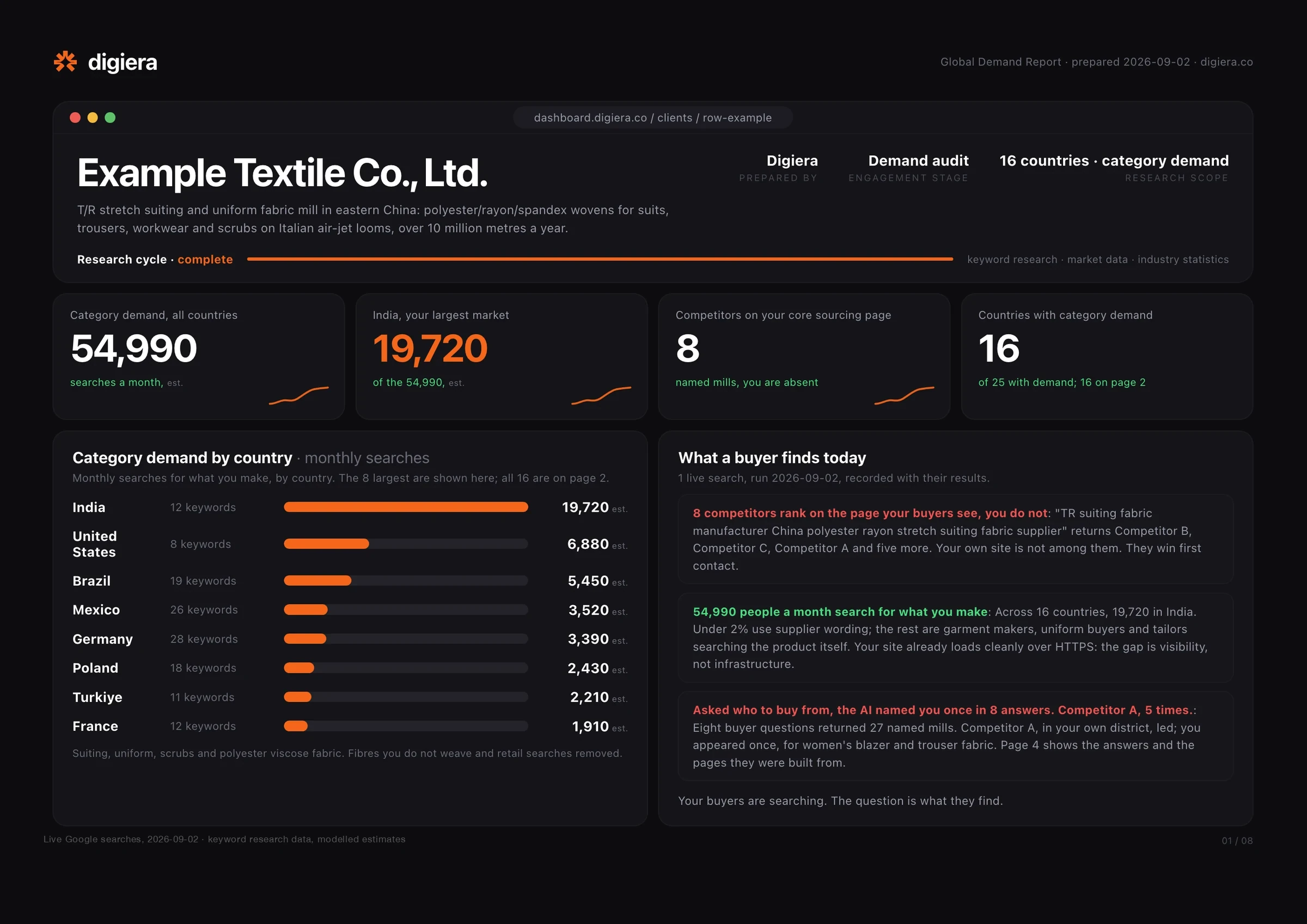Click the Category demand by country heading
1307x924 pixels.
point(182,458)
